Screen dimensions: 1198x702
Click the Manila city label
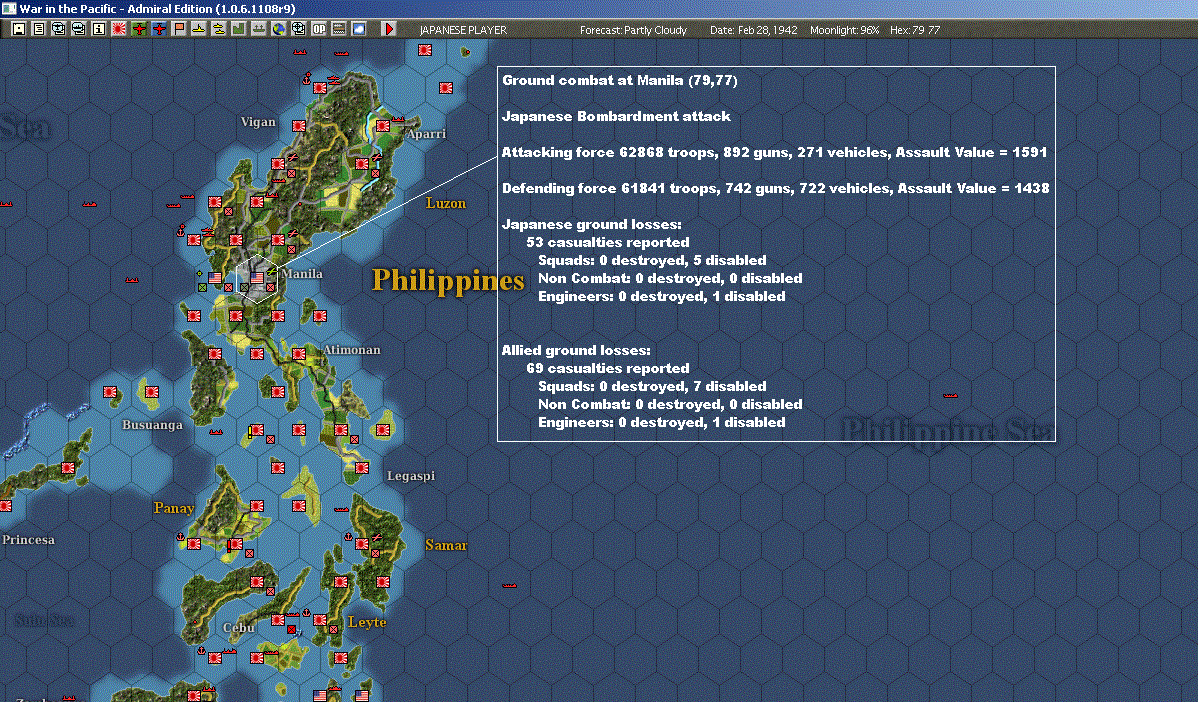pos(302,273)
